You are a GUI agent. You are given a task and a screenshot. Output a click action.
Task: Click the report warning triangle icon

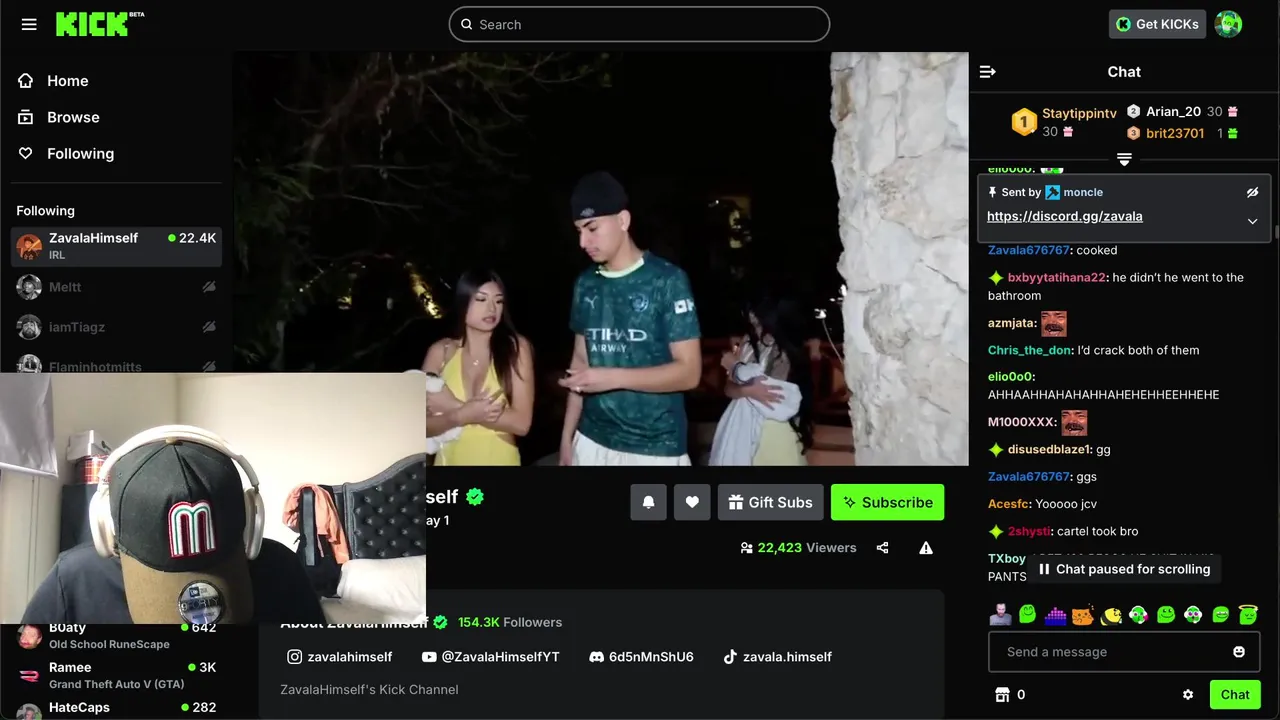[x=926, y=548]
